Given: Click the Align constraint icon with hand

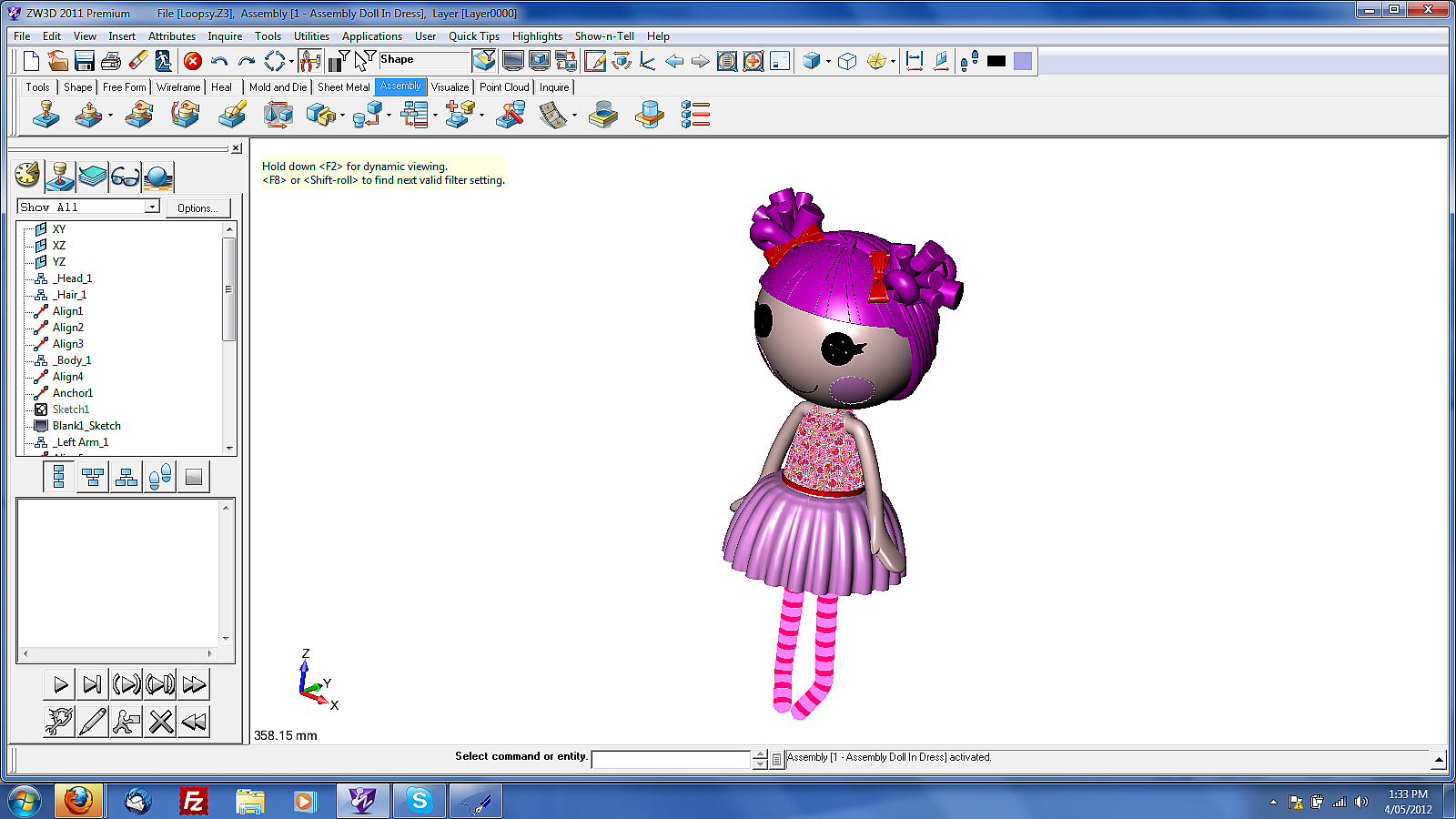Looking at the screenshot, I should coord(138,115).
